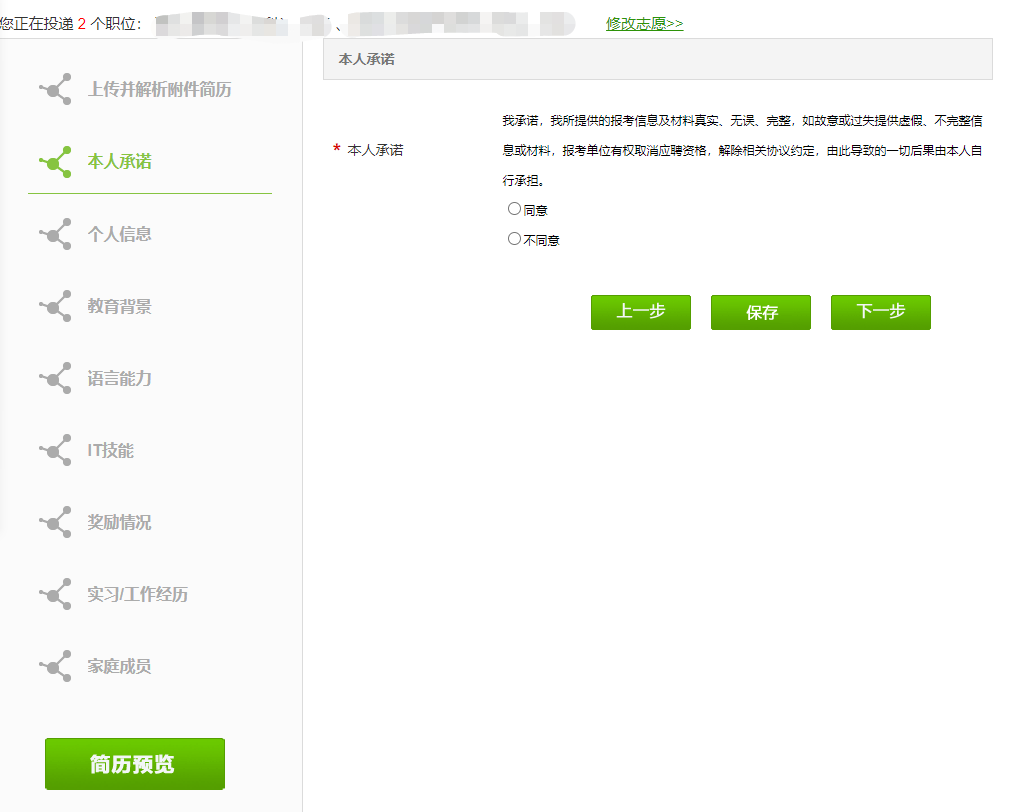Click the node icon beside 奖励情况
The width and height of the screenshot is (1013, 812).
pos(56,522)
